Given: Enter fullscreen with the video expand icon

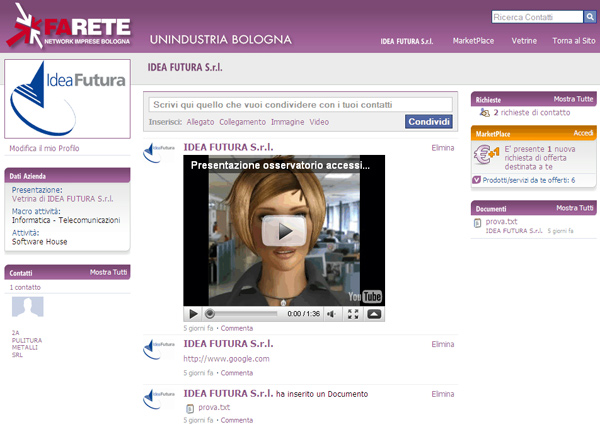Looking at the screenshot, I should pos(353,314).
